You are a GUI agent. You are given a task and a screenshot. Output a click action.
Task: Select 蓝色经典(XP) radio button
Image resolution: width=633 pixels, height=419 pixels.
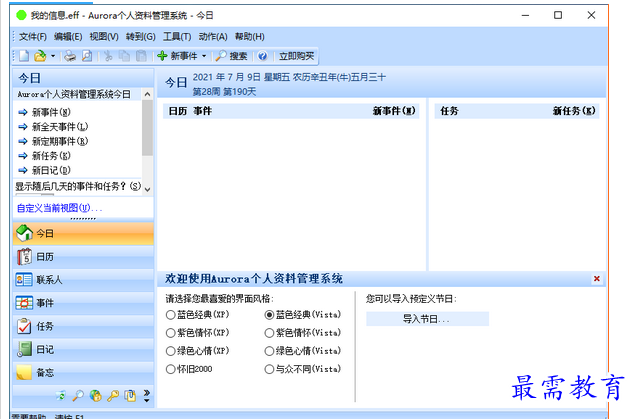(171, 314)
